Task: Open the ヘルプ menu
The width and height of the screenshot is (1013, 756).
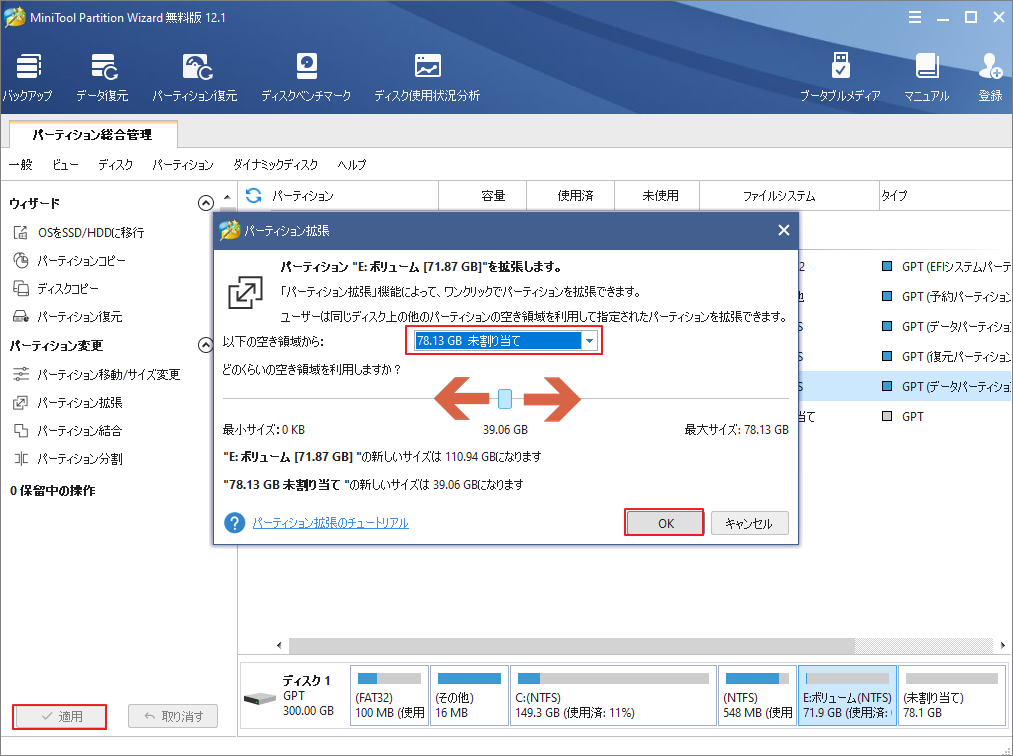Action: pyautogui.click(x=352, y=165)
